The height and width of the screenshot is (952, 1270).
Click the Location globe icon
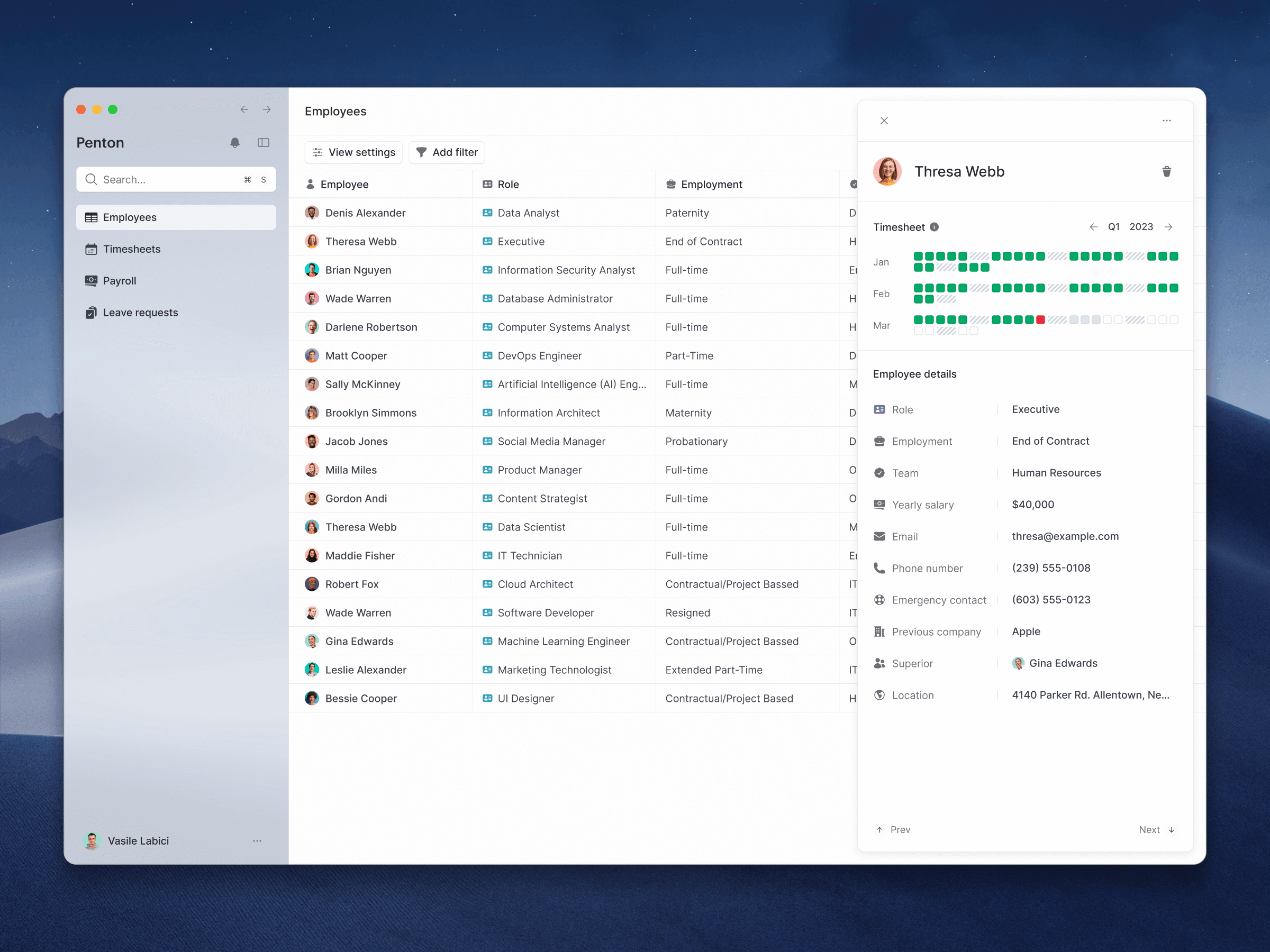pos(879,695)
